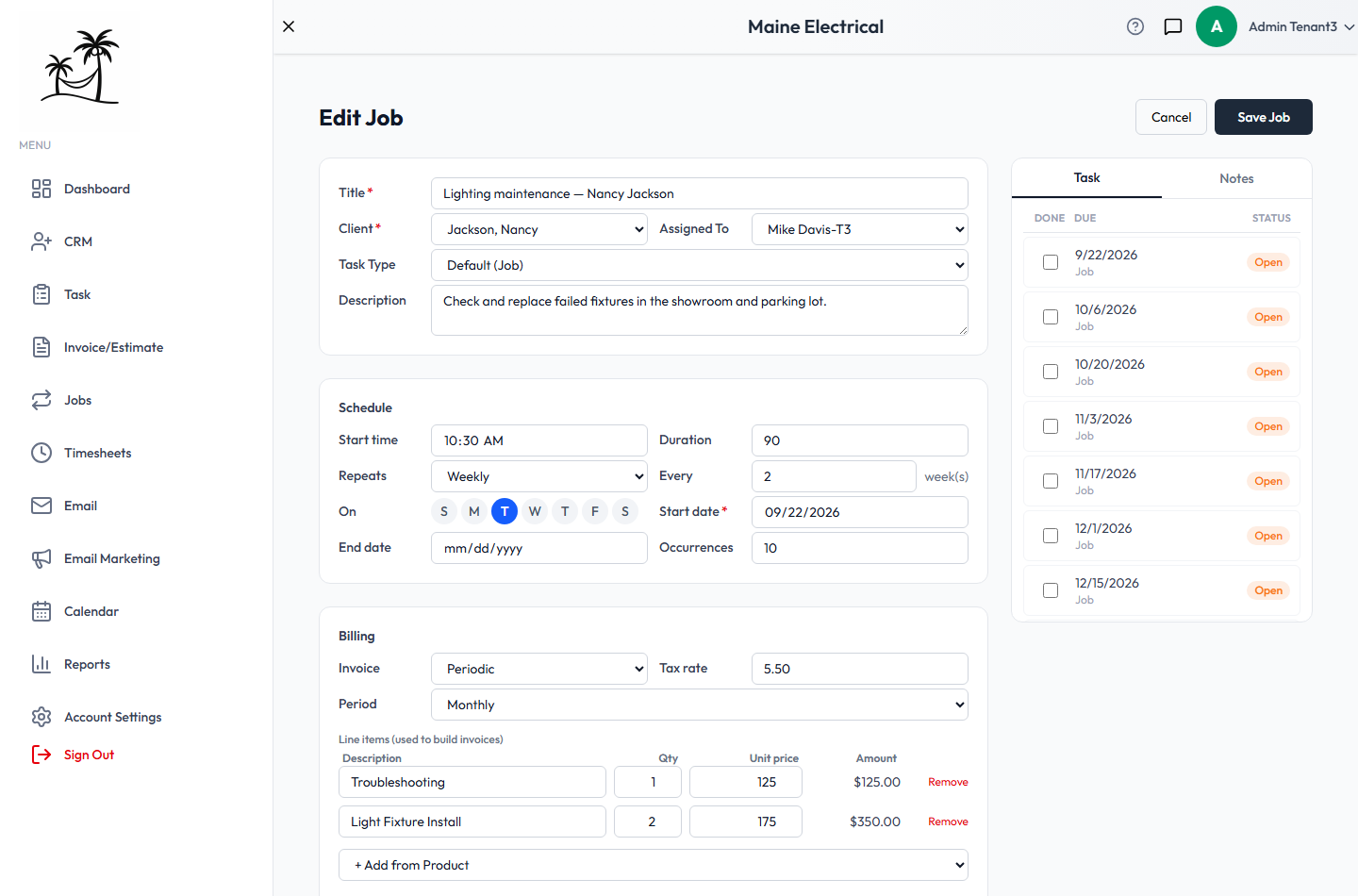Check the 12/15/2026 task checkbox

coord(1051,590)
